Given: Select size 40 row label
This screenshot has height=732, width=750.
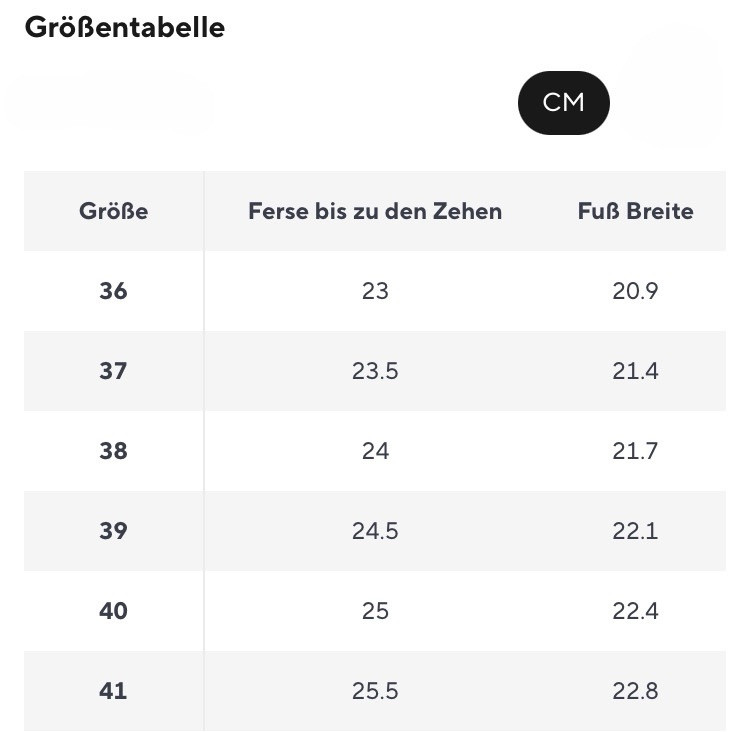Looking at the screenshot, I should click(113, 610).
